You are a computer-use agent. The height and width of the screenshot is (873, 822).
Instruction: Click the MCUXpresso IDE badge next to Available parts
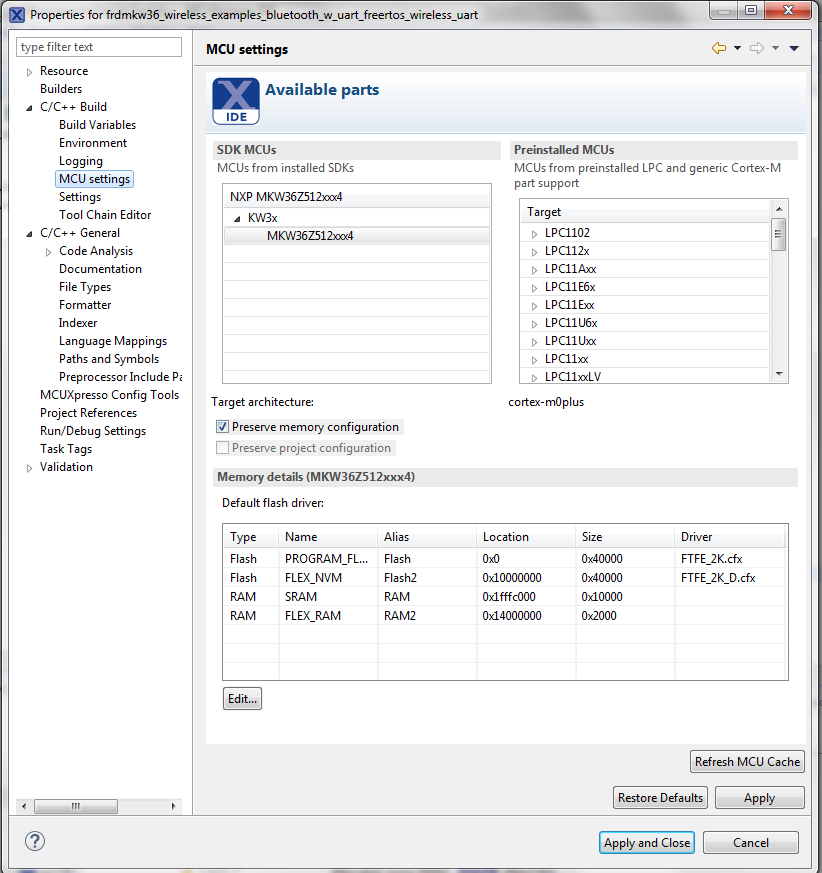(x=235, y=101)
